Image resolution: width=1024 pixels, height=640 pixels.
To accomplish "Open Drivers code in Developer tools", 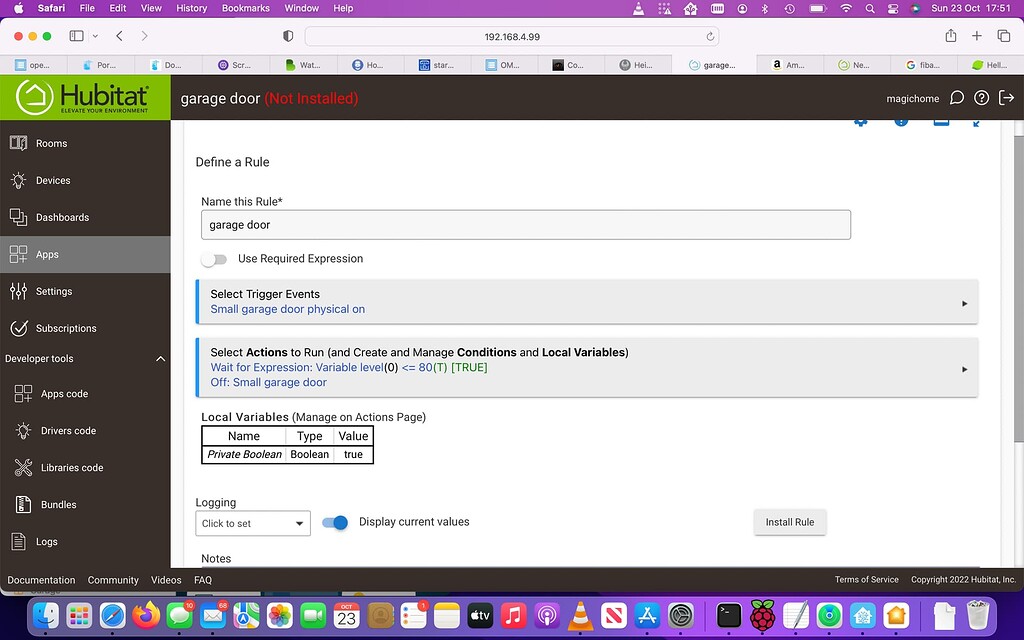I will [x=68, y=431].
